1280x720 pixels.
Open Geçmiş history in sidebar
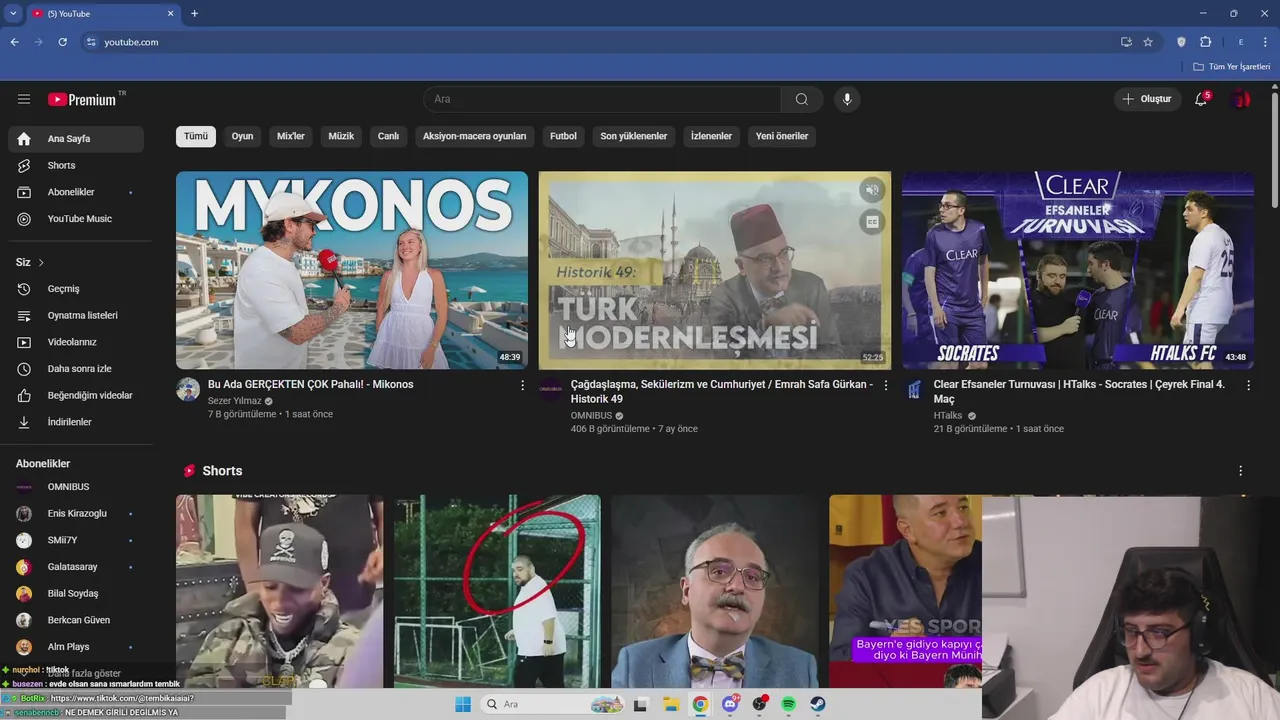point(76,289)
